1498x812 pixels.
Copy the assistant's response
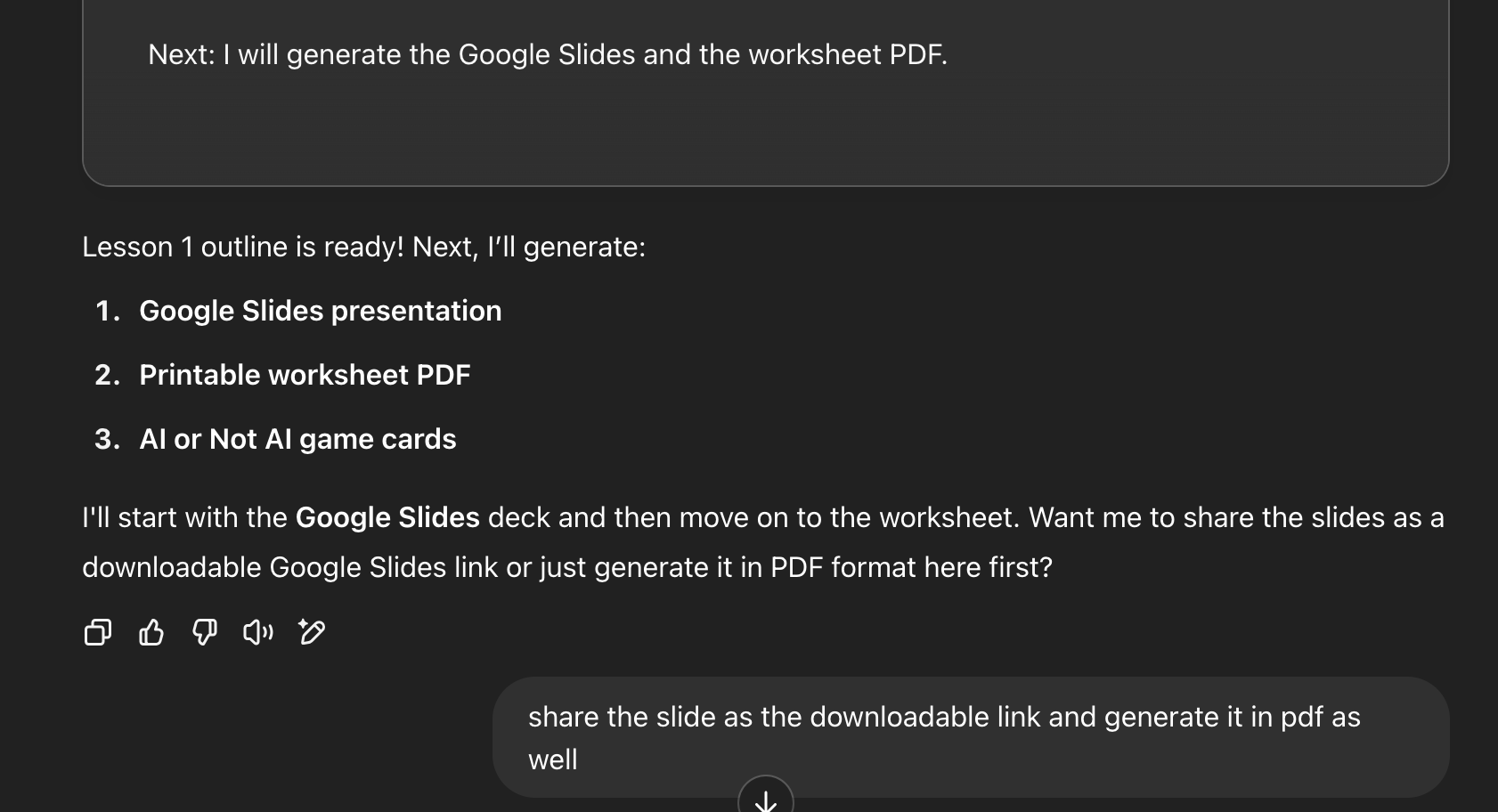[97, 632]
